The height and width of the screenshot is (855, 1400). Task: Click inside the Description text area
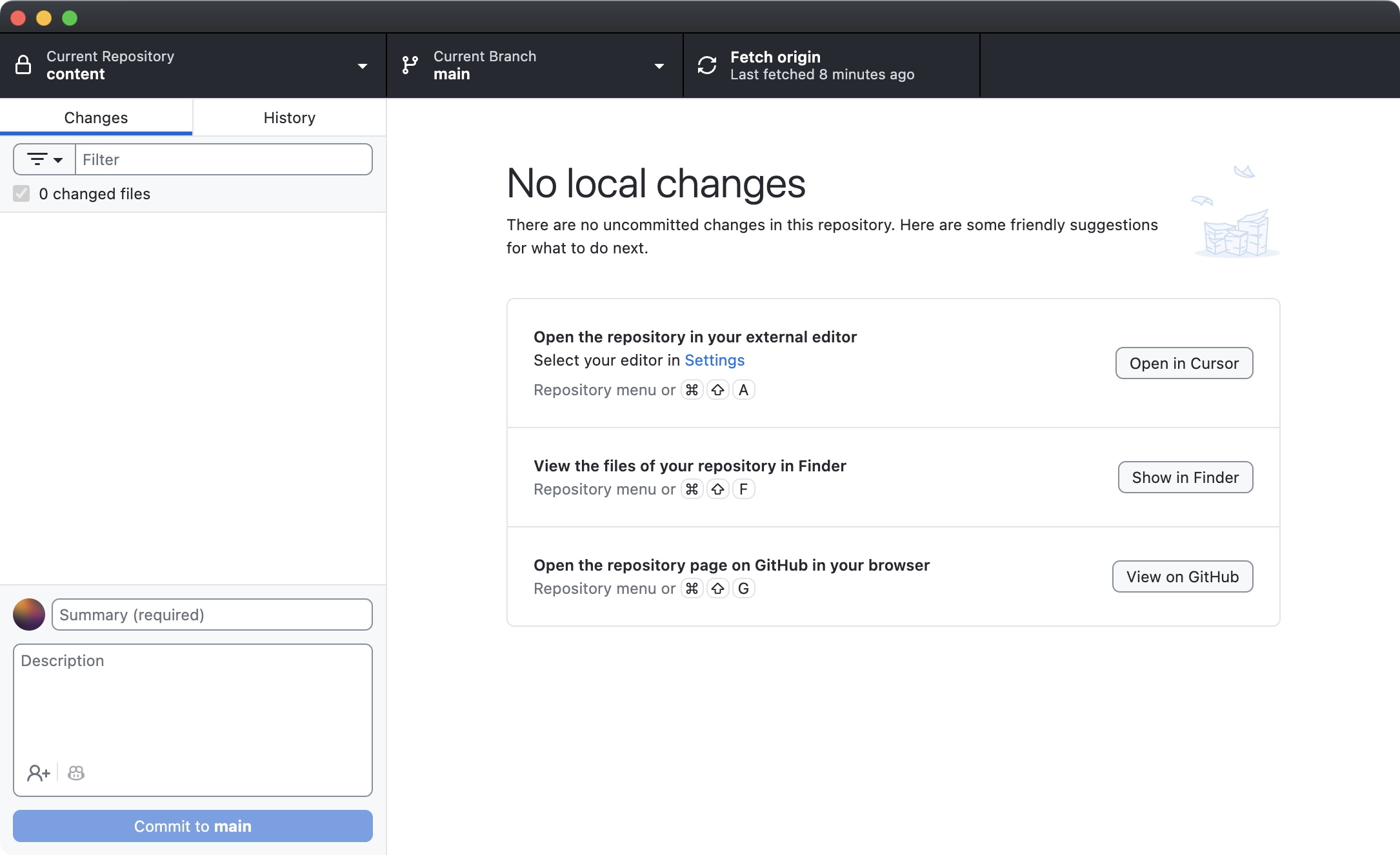click(192, 703)
